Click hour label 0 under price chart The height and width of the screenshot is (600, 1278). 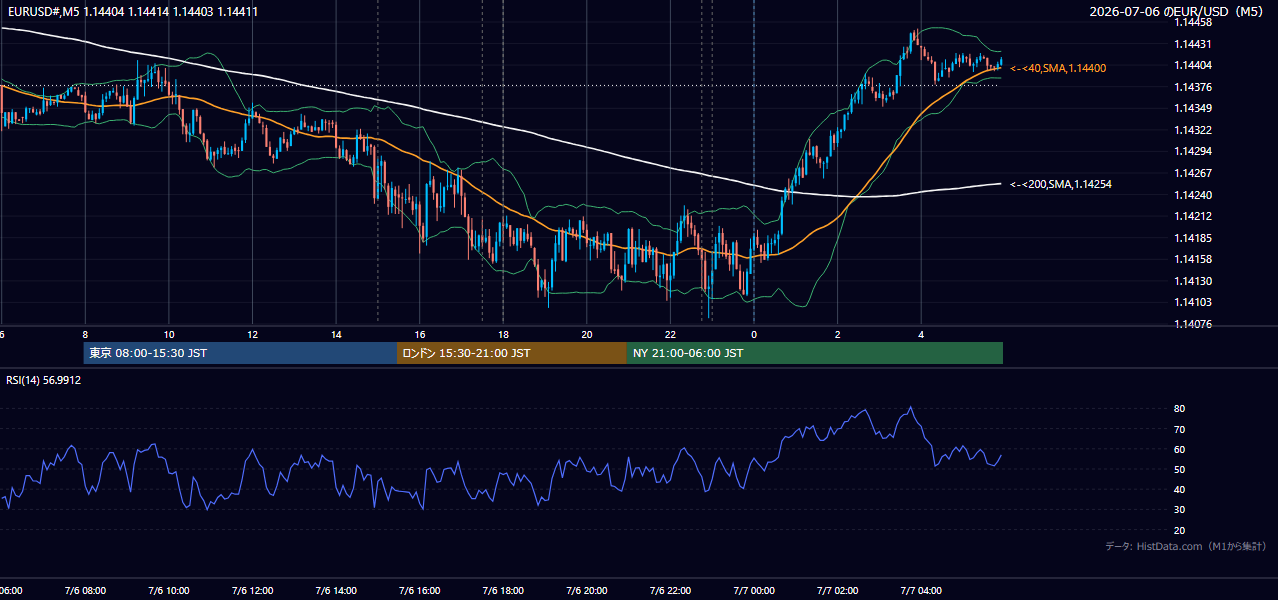click(x=754, y=334)
